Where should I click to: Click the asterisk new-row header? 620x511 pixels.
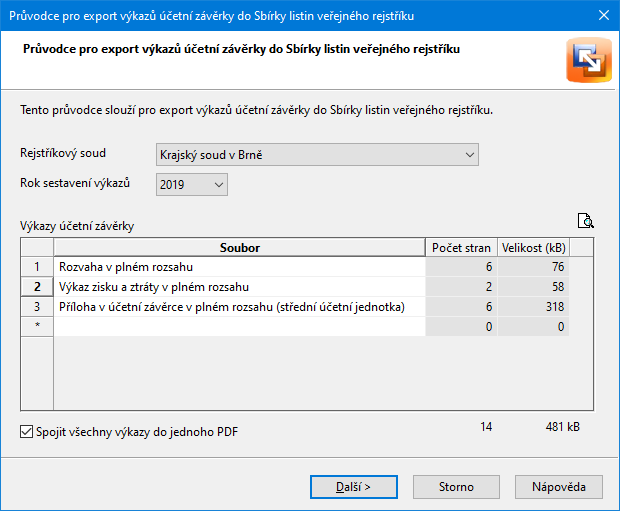(37, 326)
